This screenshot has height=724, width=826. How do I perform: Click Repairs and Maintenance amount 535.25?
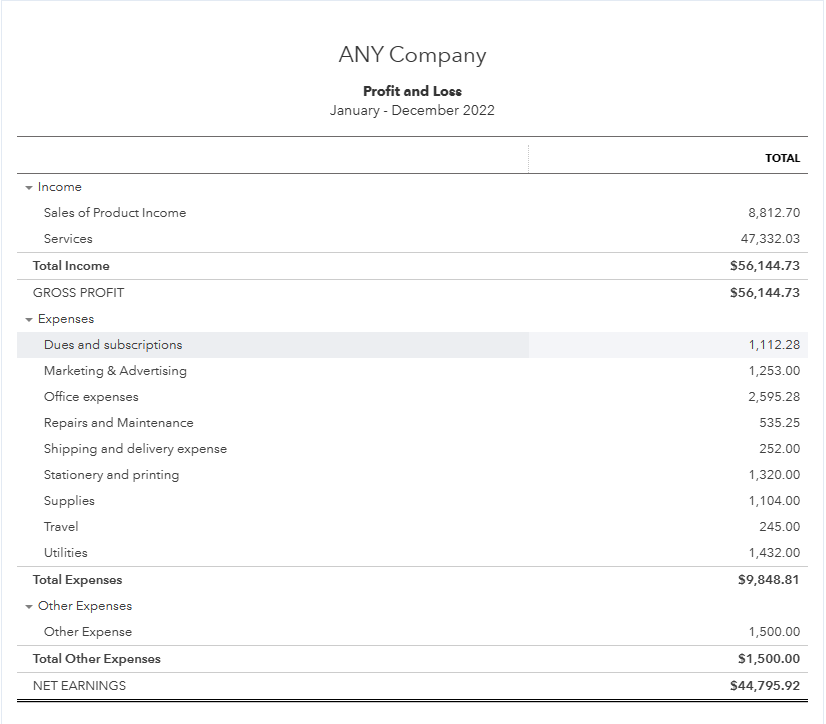pos(779,423)
